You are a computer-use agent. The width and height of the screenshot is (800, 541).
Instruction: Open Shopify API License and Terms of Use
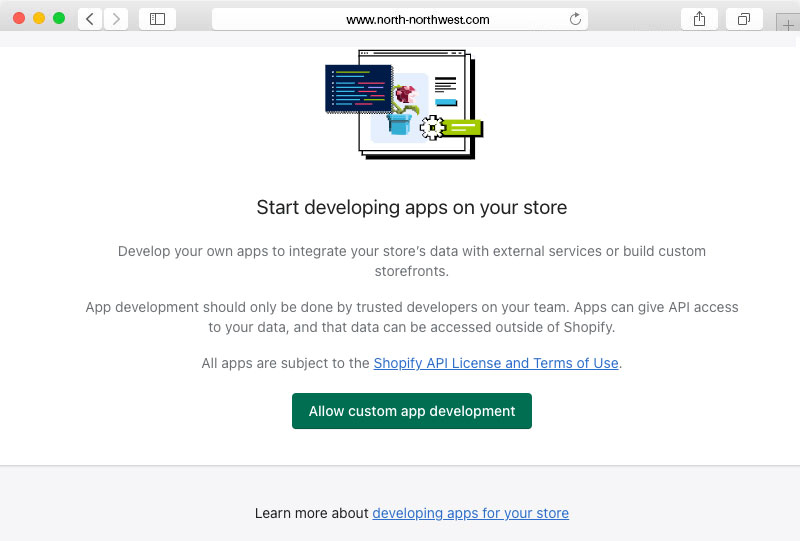[496, 363]
